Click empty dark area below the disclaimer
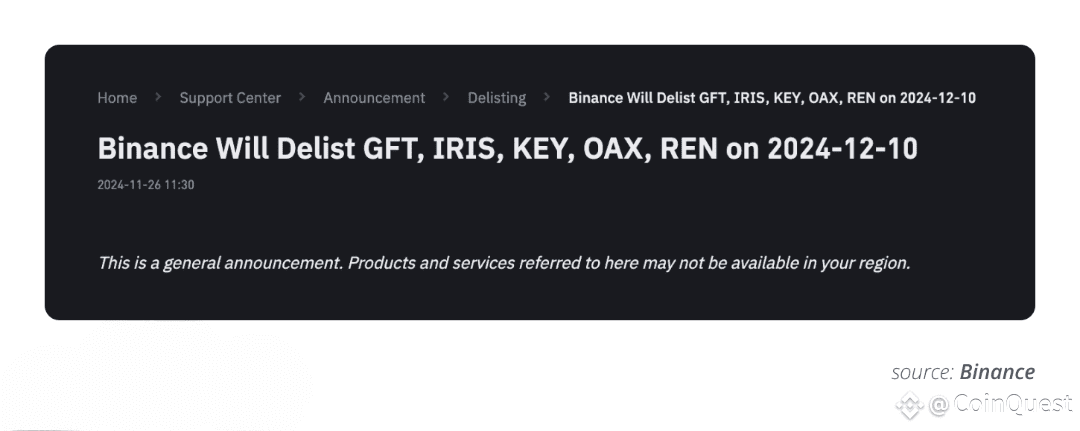The width and height of the screenshot is (1080, 431). pyautogui.click(x=539, y=296)
